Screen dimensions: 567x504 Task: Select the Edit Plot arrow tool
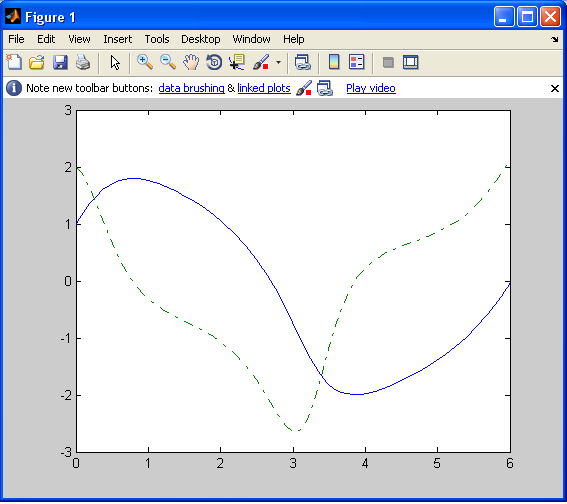(115, 62)
